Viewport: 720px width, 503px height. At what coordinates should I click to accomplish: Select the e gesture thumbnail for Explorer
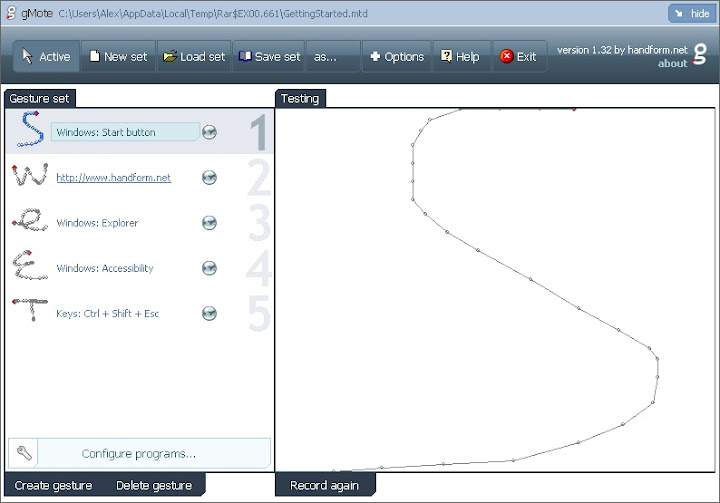click(30, 219)
